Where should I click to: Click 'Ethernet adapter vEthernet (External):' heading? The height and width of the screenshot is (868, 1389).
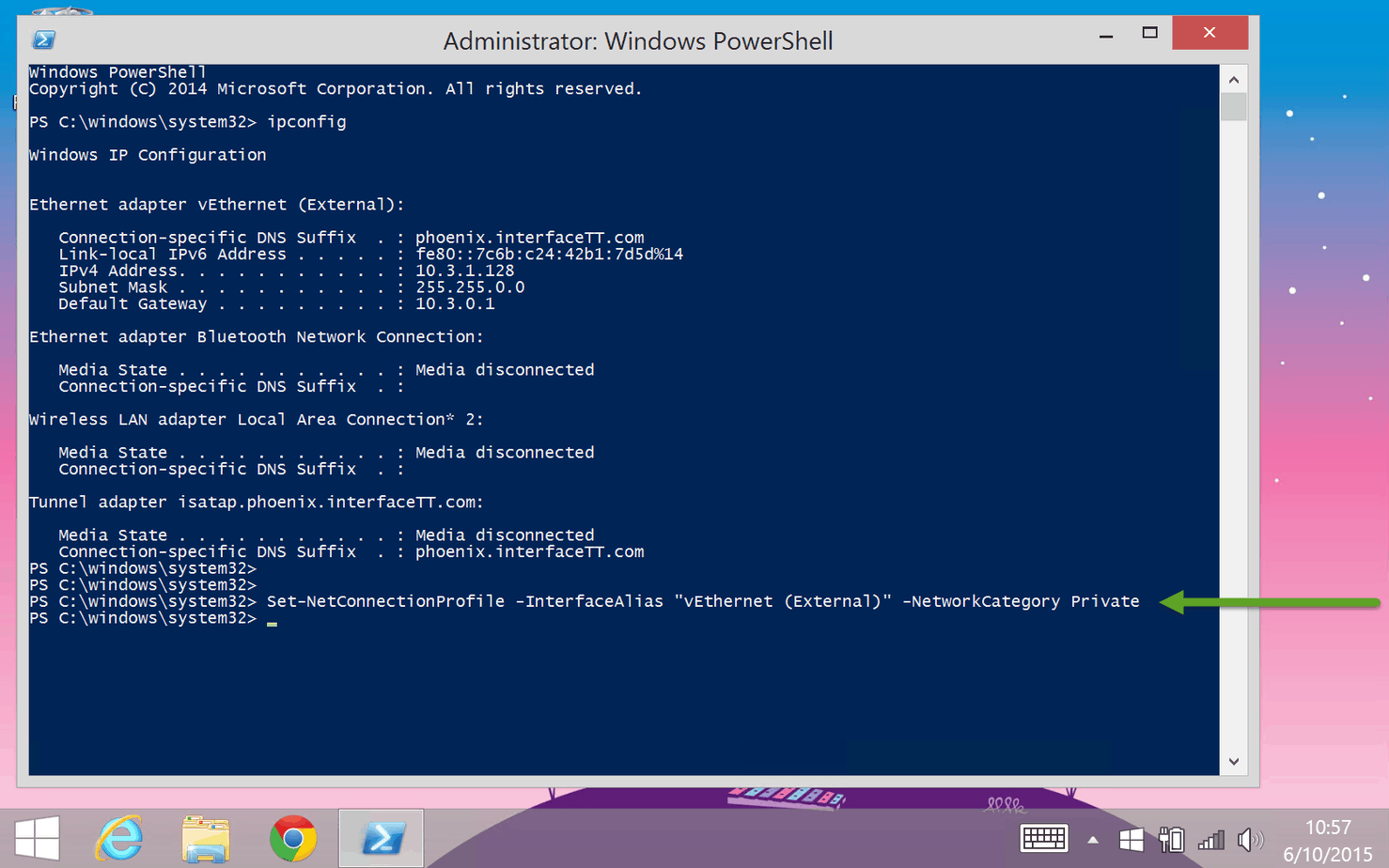click(217, 205)
